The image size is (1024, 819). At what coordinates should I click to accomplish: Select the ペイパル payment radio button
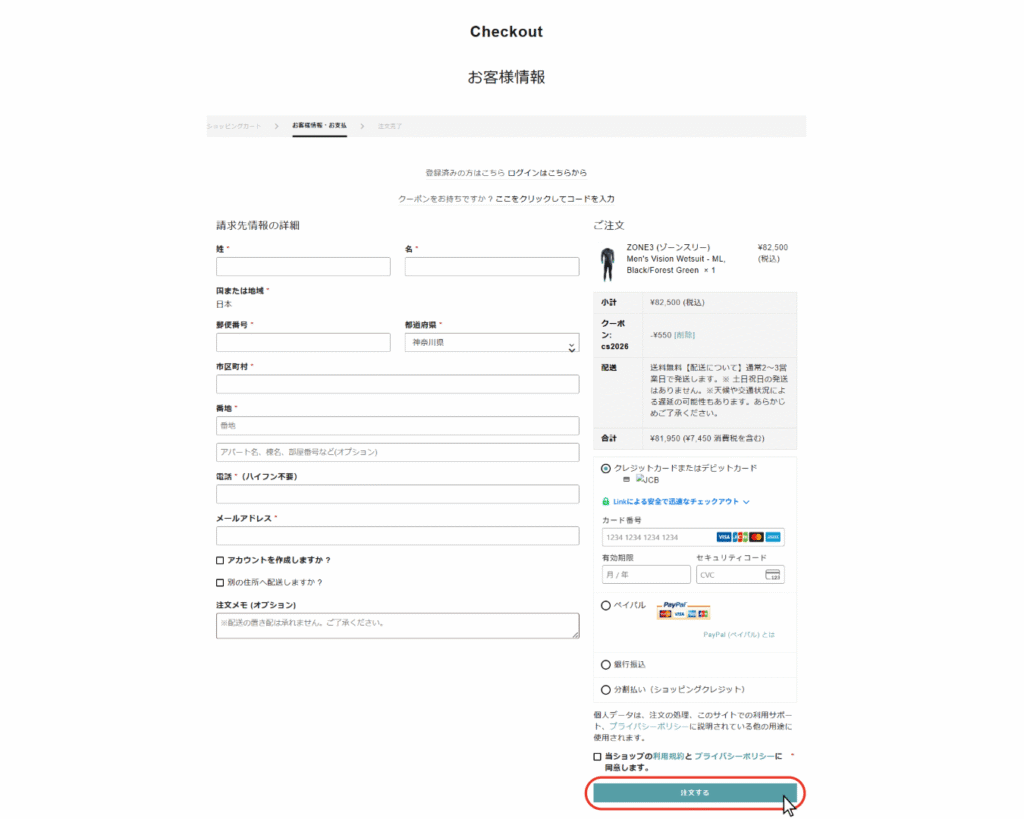pyautogui.click(x=606, y=605)
